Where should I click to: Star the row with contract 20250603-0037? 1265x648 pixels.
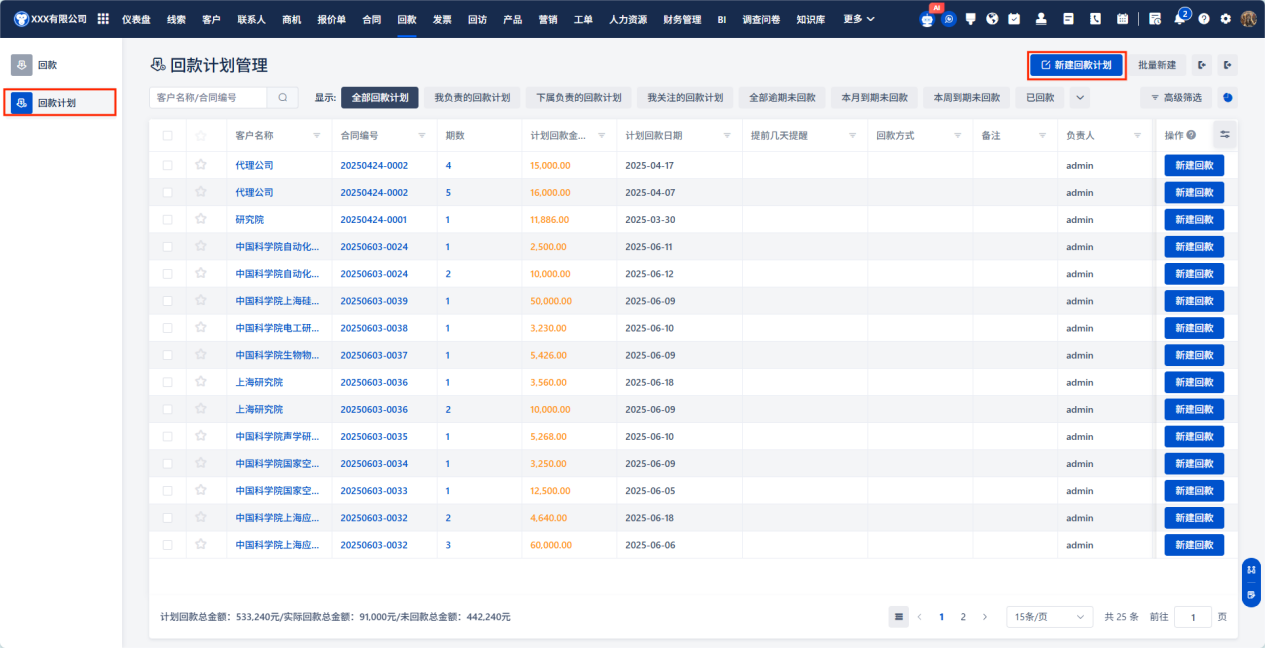200,355
